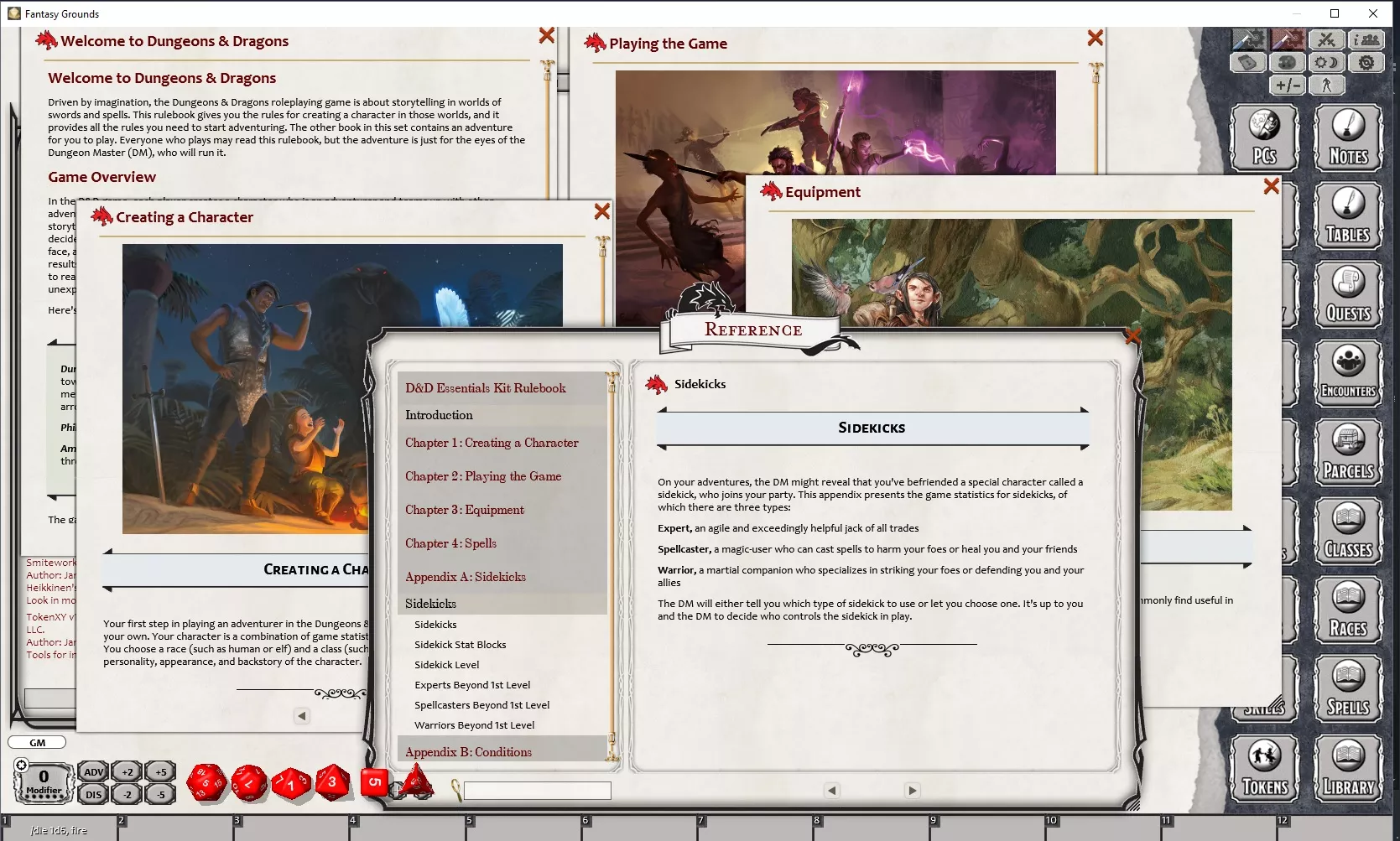The image size is (1400, 841).
Task: Open the Spells sidebar button
Action: [1348, 689]
